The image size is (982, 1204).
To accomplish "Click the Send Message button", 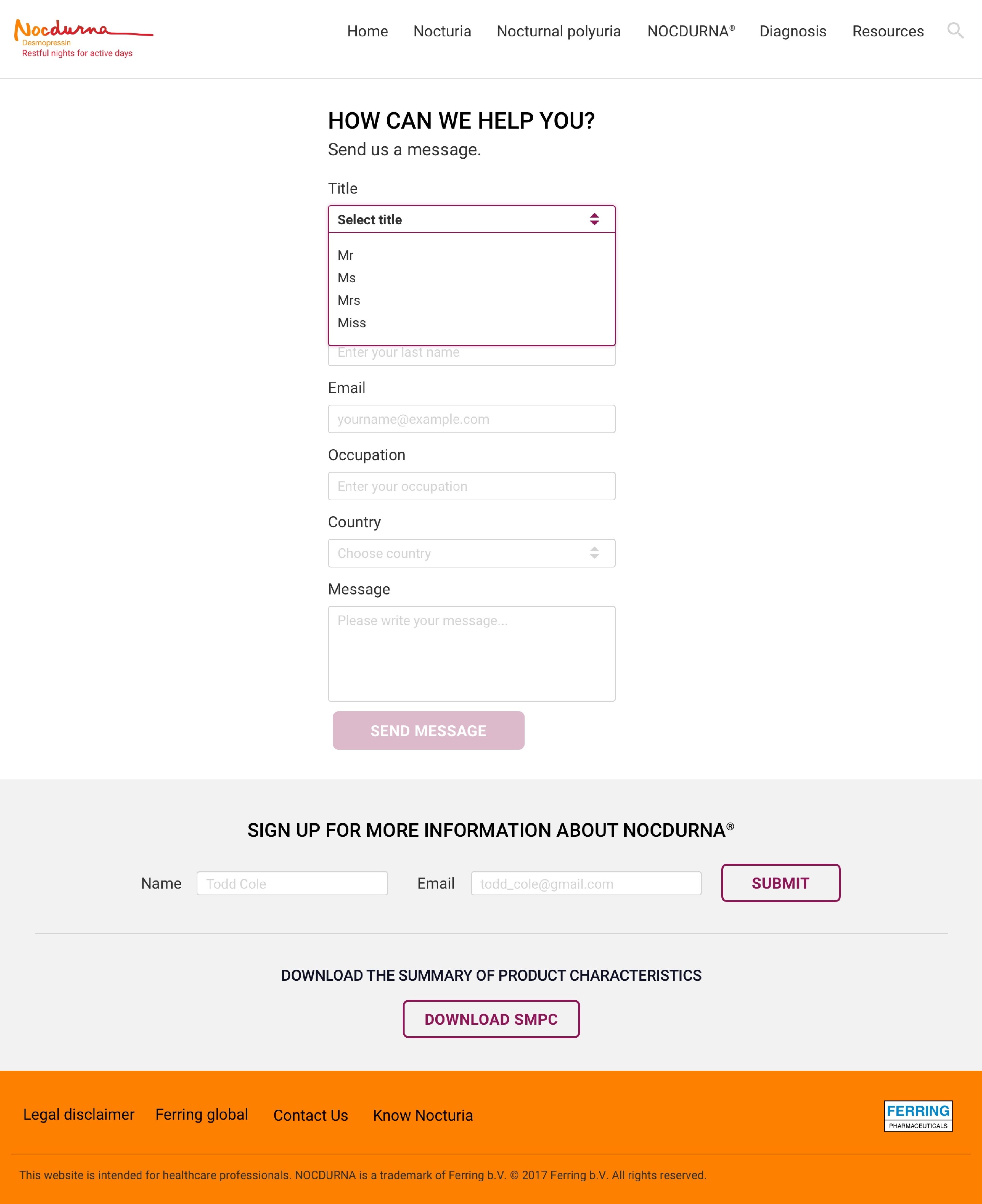I will (428, 731).
